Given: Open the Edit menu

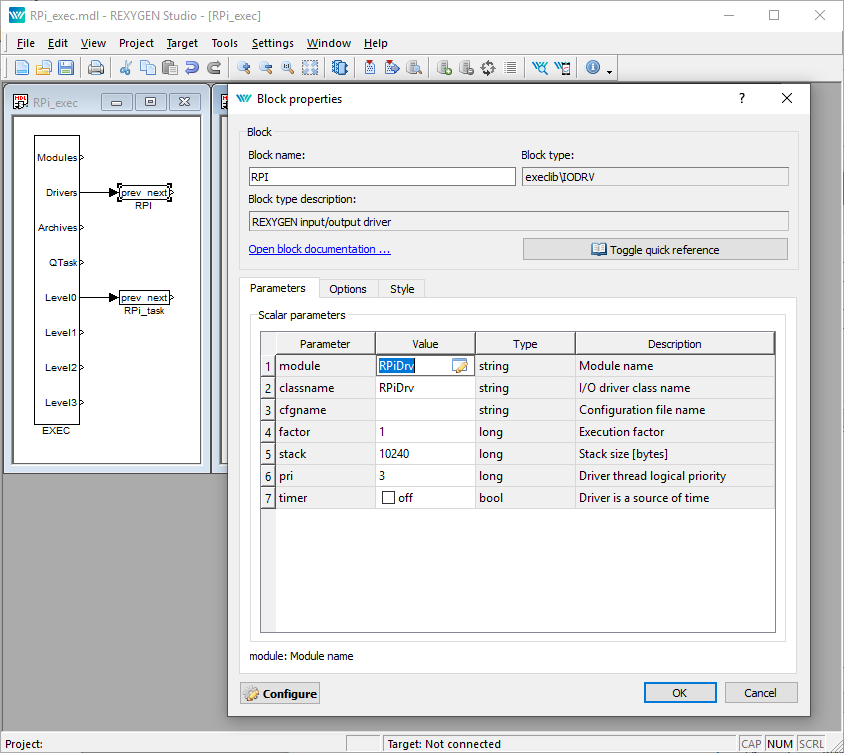Looking at the screenshot, I should point(58,43).
